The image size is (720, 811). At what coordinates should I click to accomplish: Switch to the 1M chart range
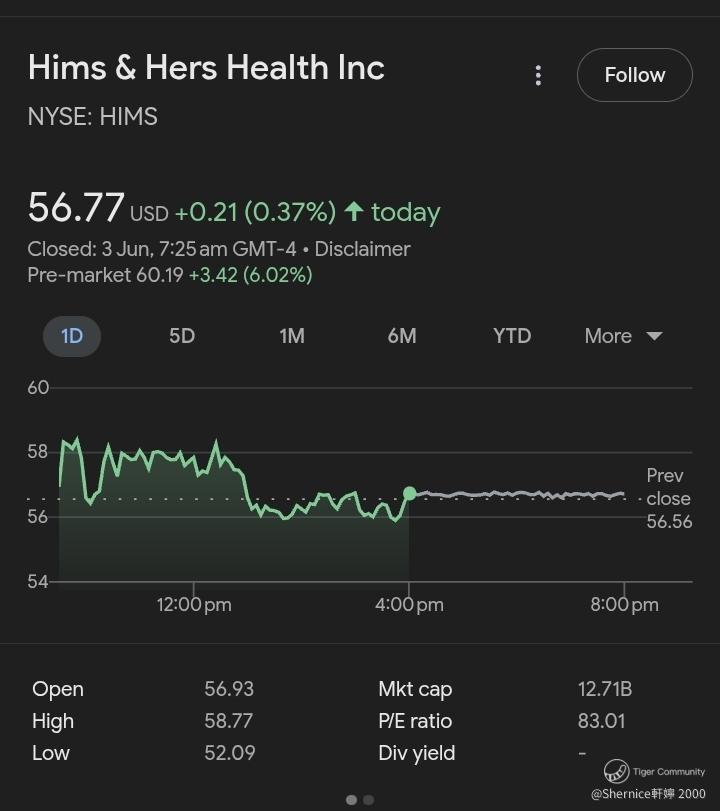[x=292, y=336]
